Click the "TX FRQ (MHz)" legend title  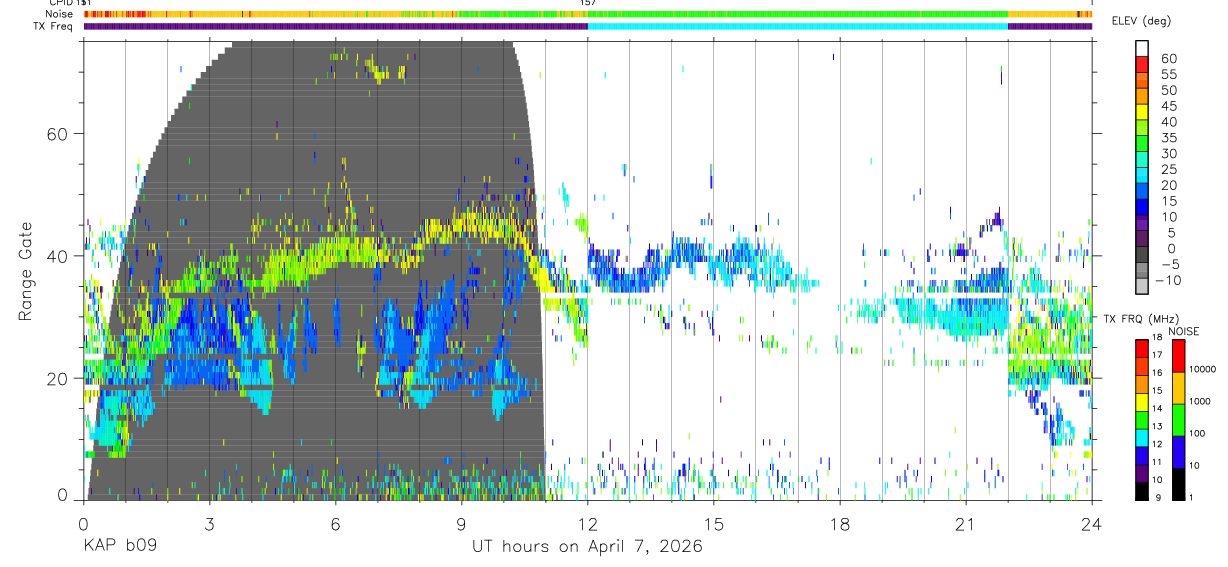pyautogui.click(x=1142, y=319)
